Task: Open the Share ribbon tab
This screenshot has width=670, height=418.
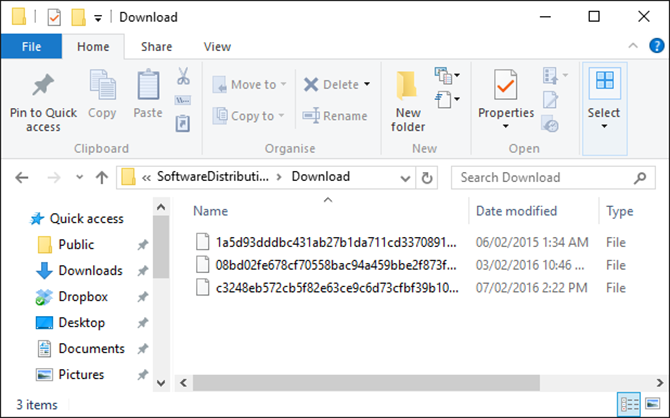Action: (x=156, y=46)
